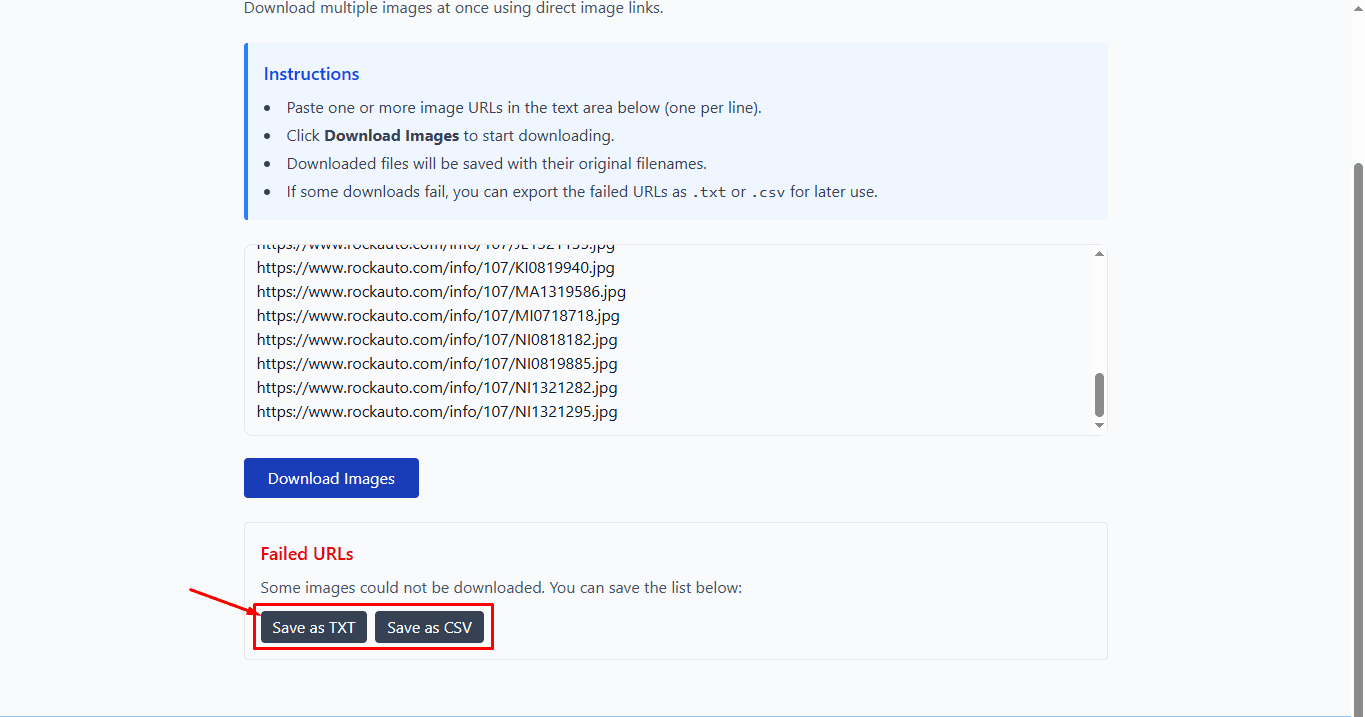Click the MI0718718.jpg URL line
The width and height of the screenshot is (1365, 717).
click(x=438, y=315)
